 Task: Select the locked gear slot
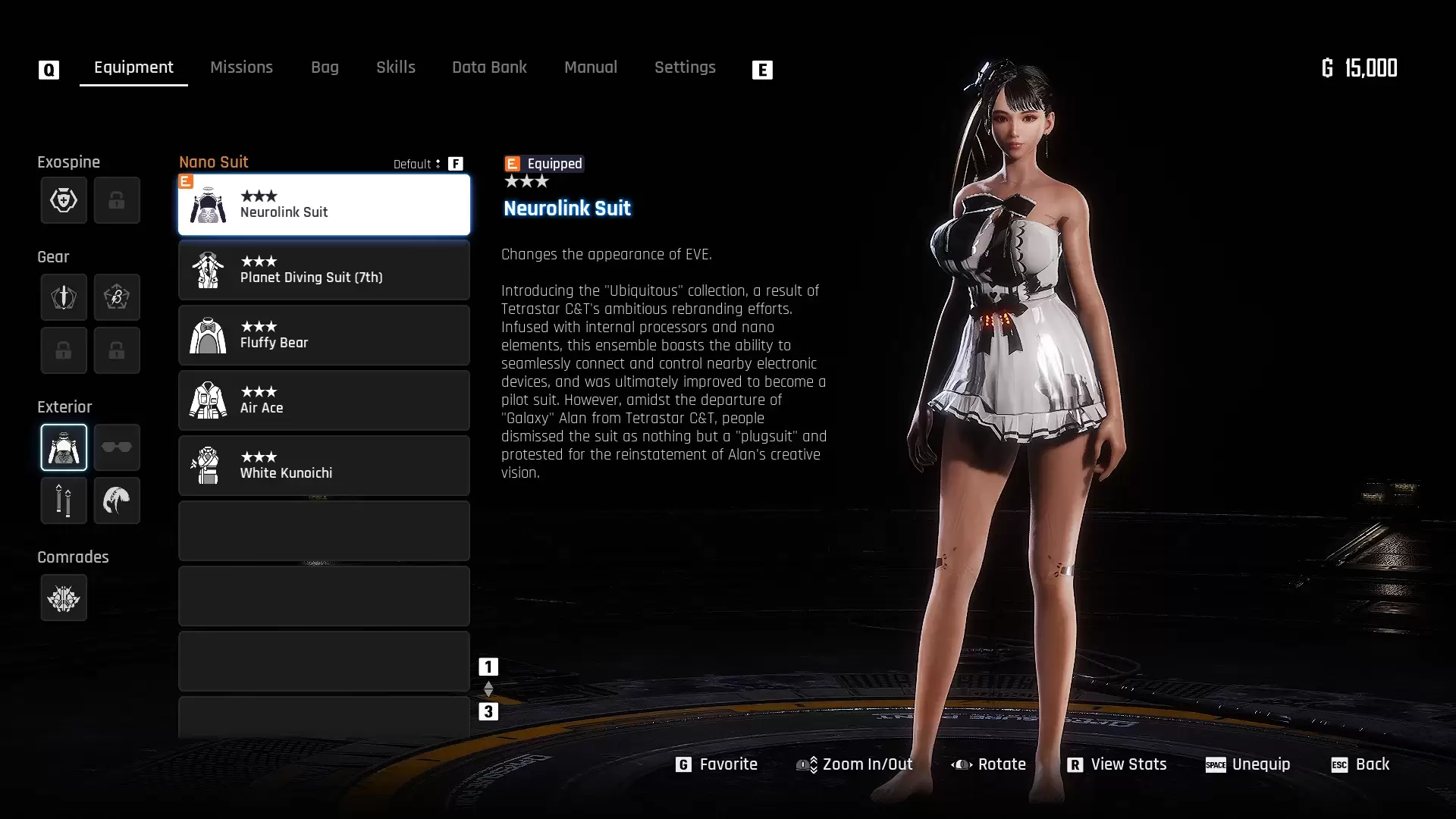[x=64, y=350]
